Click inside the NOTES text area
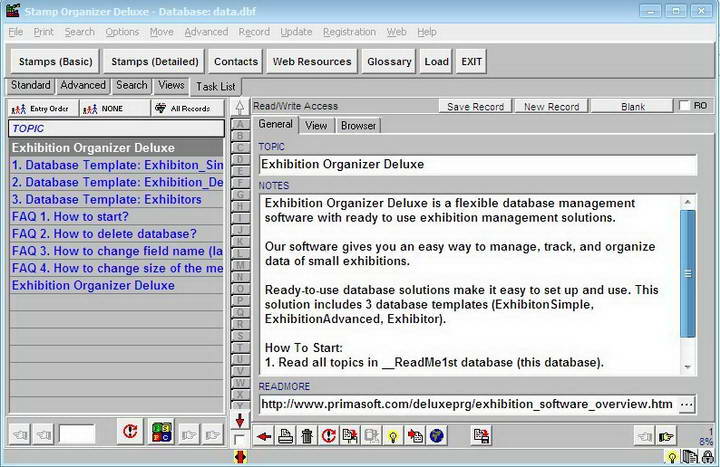This screenshot has width=720, height=467. point(470,283)
